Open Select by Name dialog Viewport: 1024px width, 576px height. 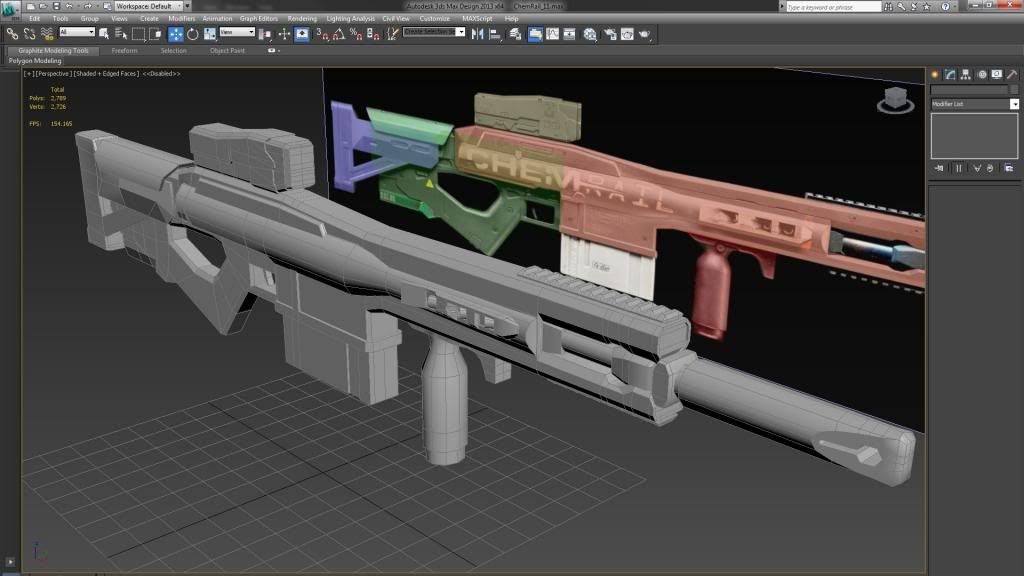point(121,34)
